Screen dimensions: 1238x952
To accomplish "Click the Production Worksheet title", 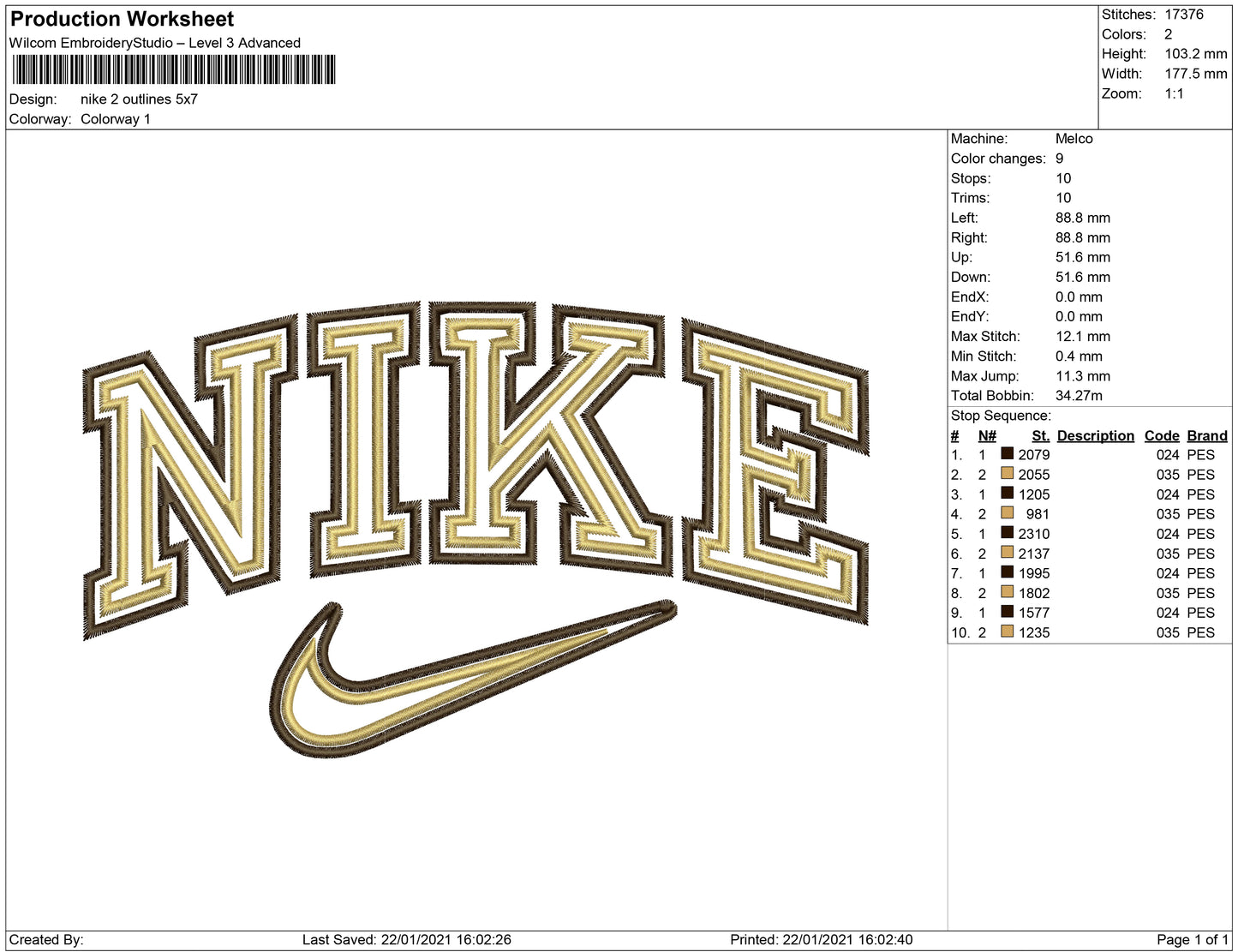I will (122, 19).
